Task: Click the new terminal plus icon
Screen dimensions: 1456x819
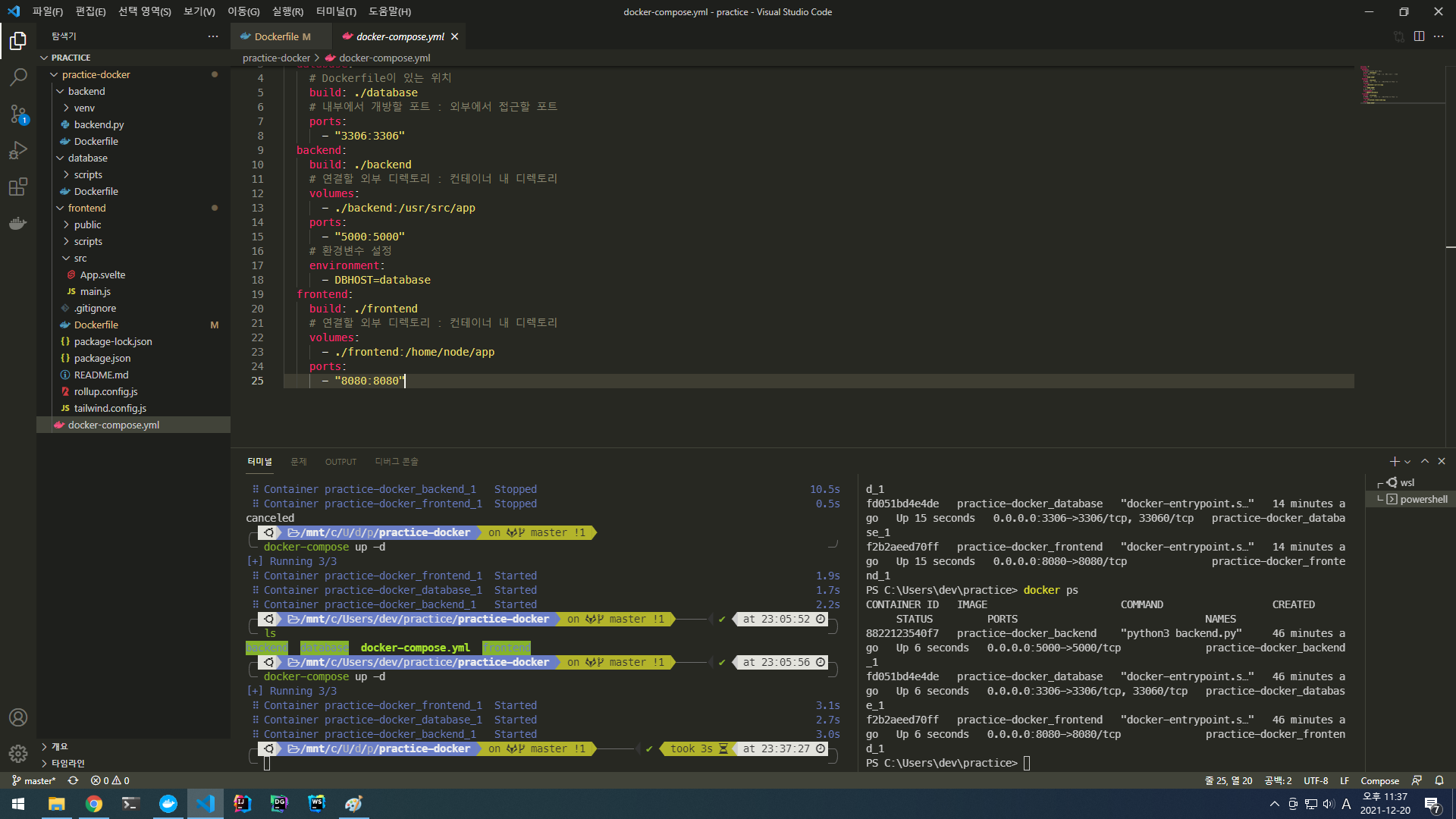Action: [1393, 461]
